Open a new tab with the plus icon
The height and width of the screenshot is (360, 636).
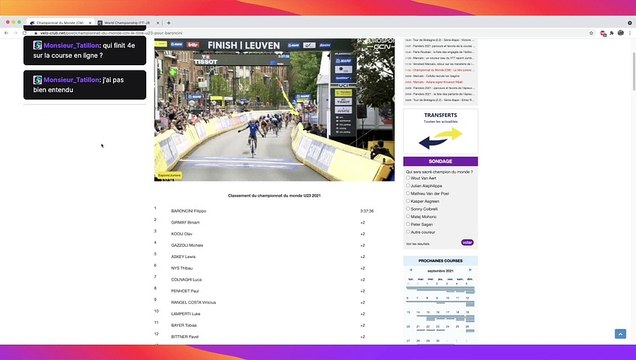[x=169, y=23]
